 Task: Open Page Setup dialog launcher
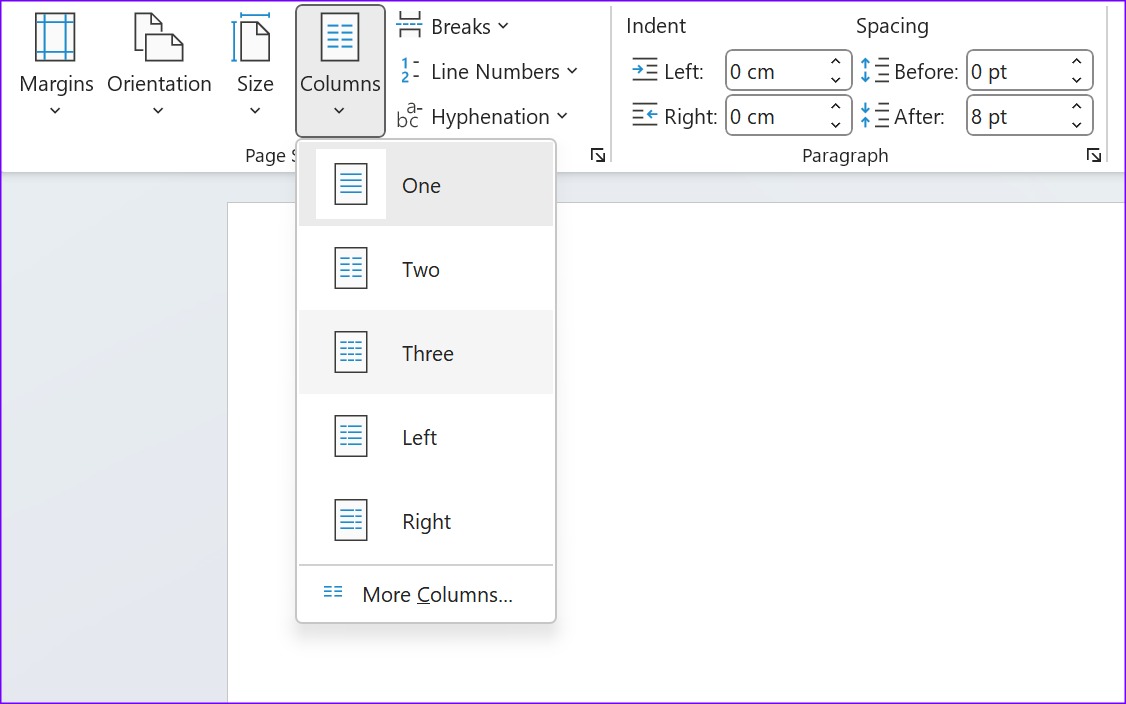point(597,155)
